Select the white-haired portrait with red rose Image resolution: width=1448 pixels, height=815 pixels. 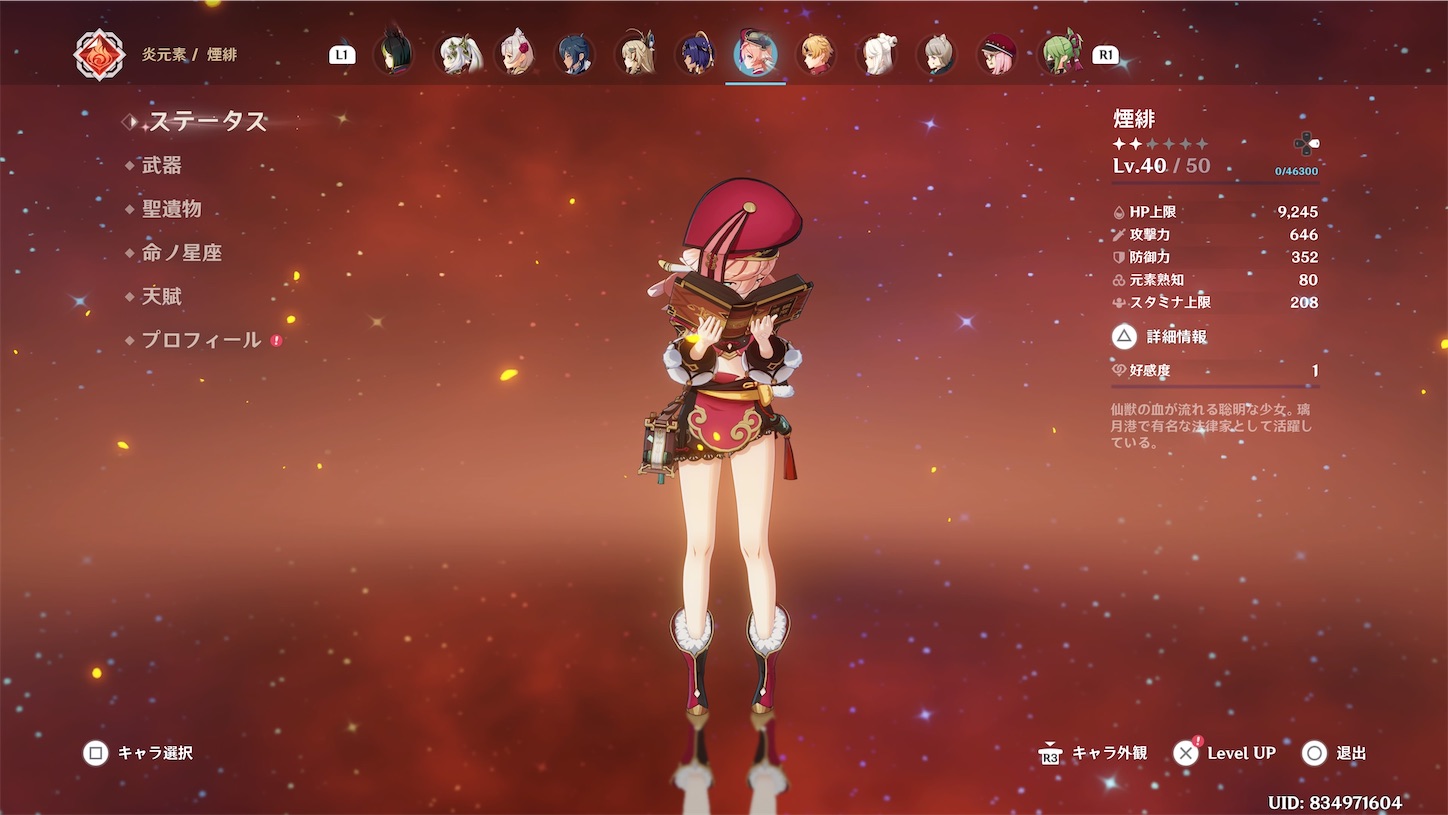pos(515,54)
